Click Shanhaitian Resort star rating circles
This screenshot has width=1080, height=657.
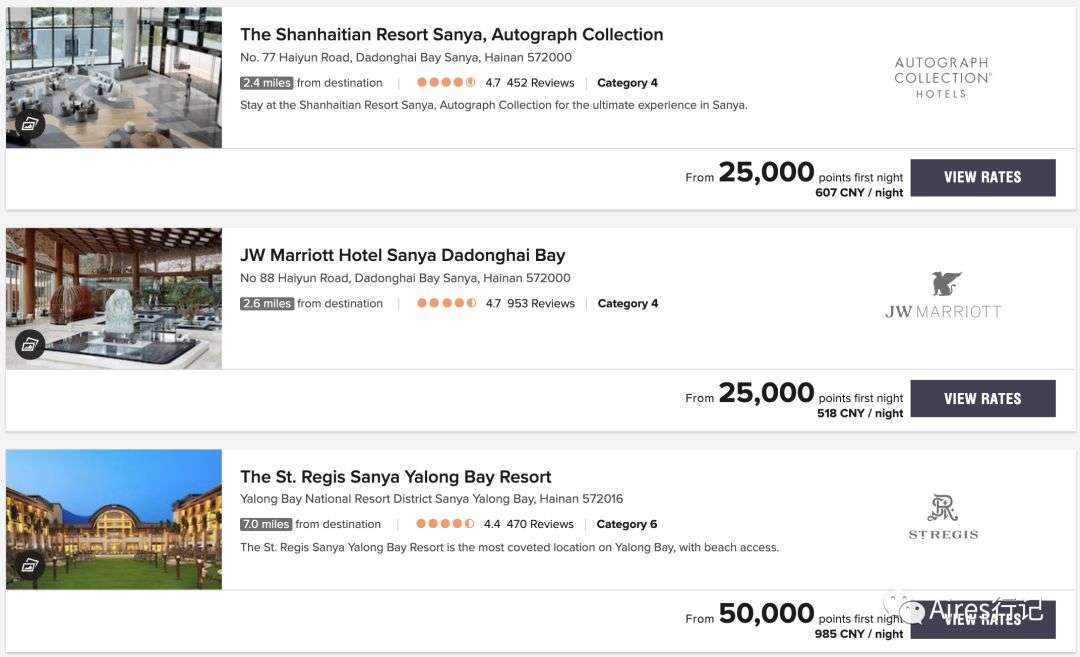pyautogui.click(x=446, y=83)
